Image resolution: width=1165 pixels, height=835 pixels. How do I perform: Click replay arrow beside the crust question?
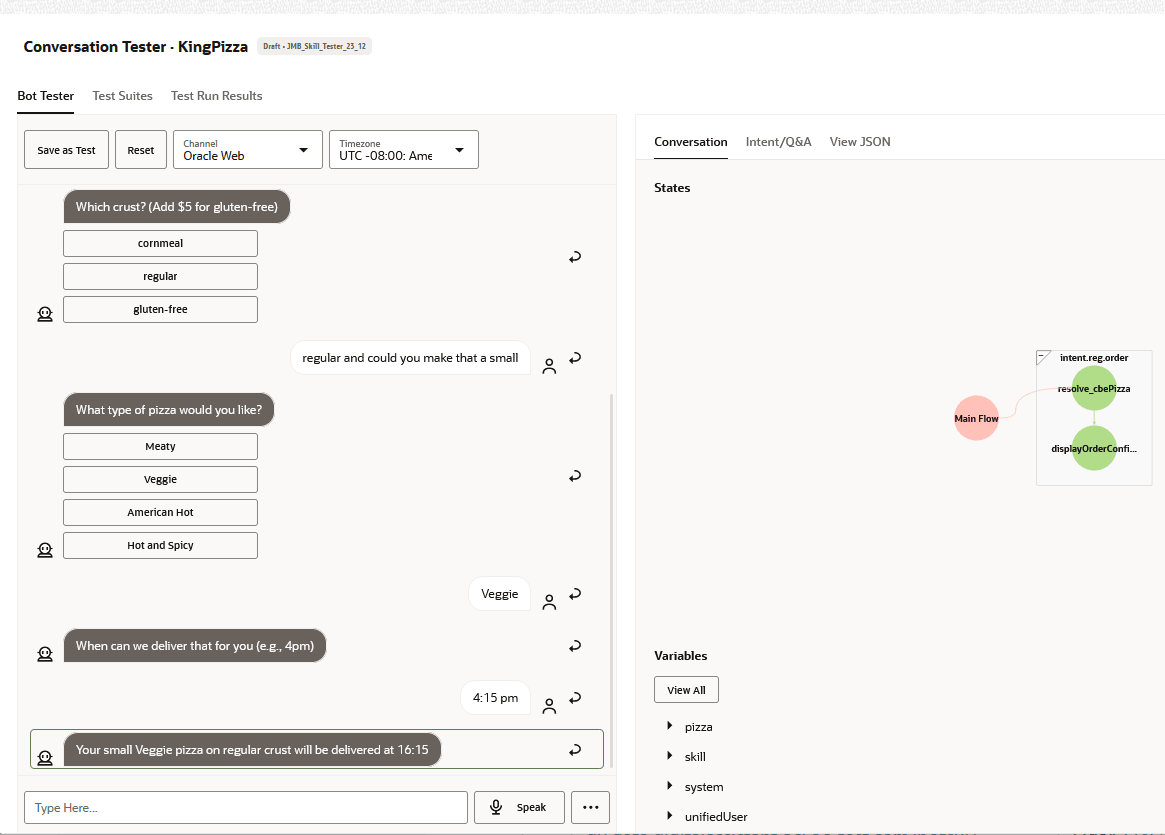tap(575, 257)
